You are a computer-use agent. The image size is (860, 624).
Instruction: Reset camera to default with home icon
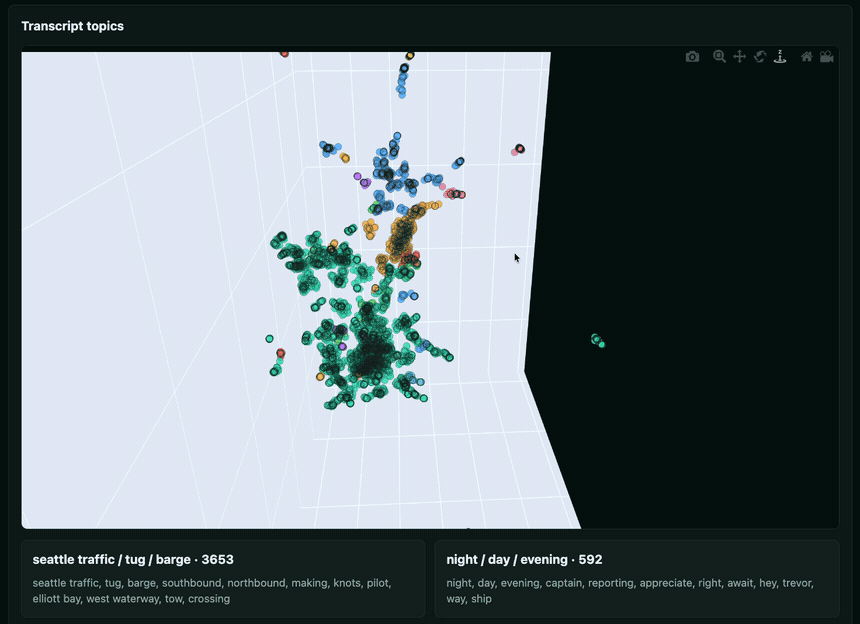click(x=806, y=56)
